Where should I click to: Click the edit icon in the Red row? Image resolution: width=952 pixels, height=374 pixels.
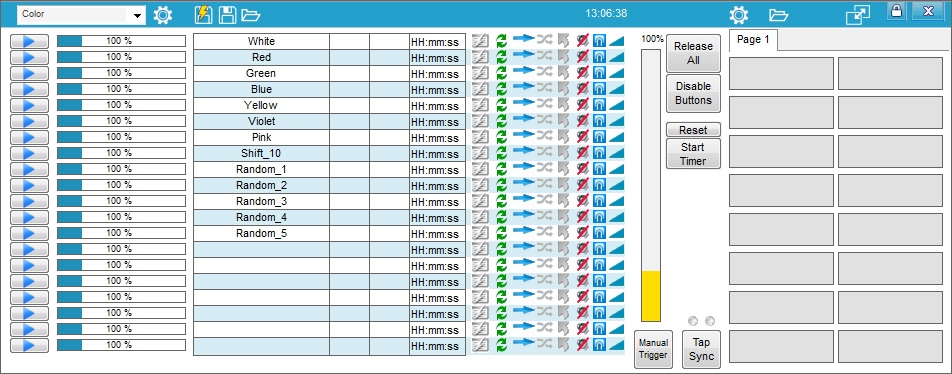480,57
